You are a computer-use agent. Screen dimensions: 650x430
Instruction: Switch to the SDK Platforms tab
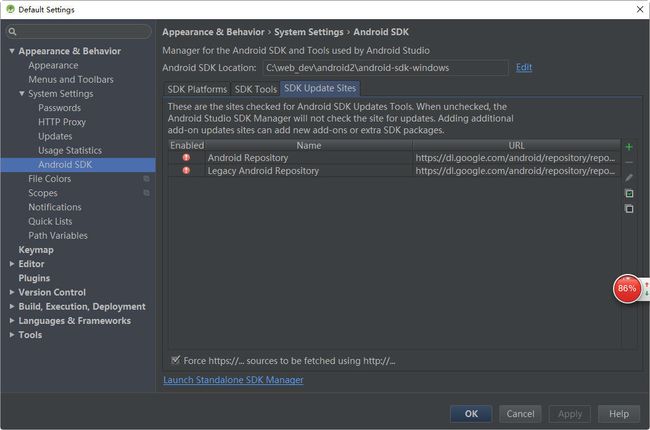[x=197, y=89]
